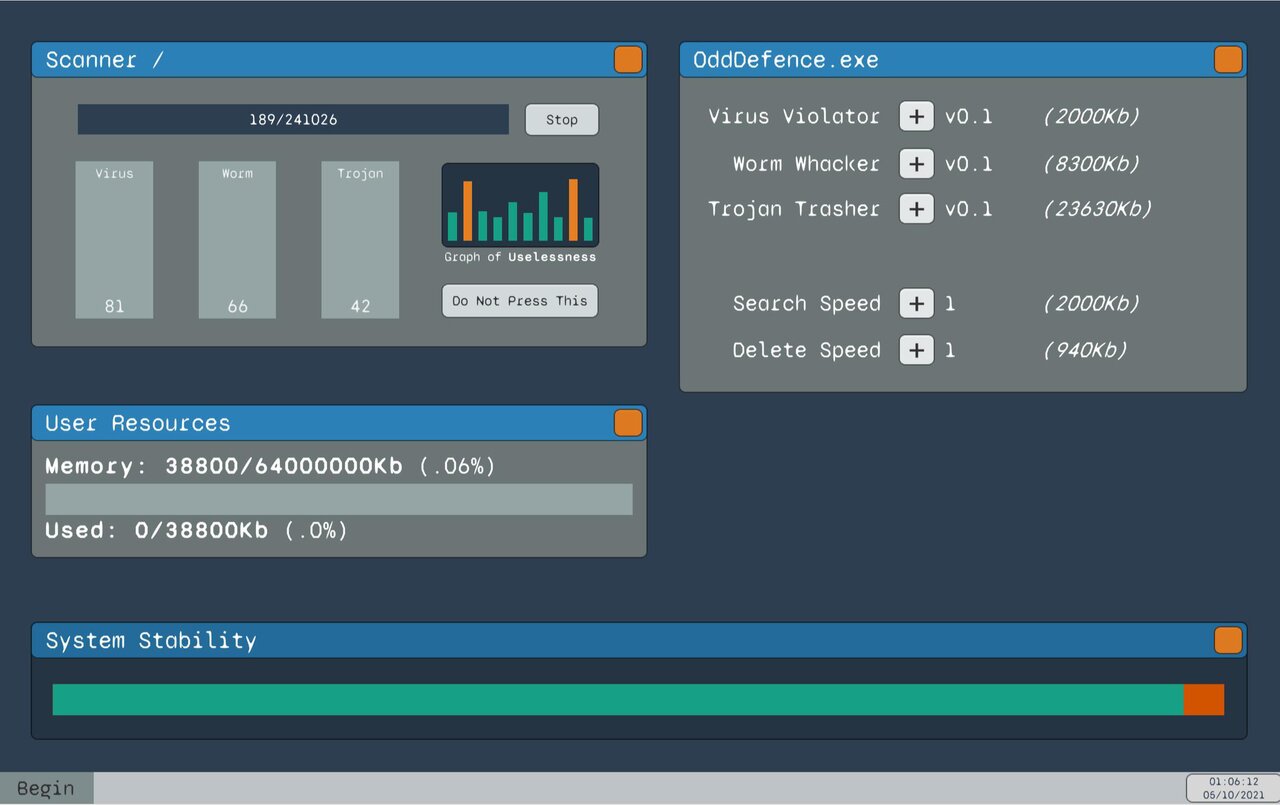Upgrade Trojan Trasher with plus button

(916, 209)
